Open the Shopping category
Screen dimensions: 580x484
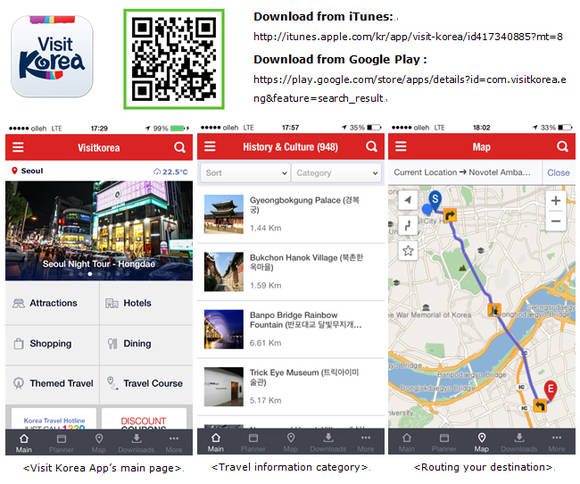52,344
